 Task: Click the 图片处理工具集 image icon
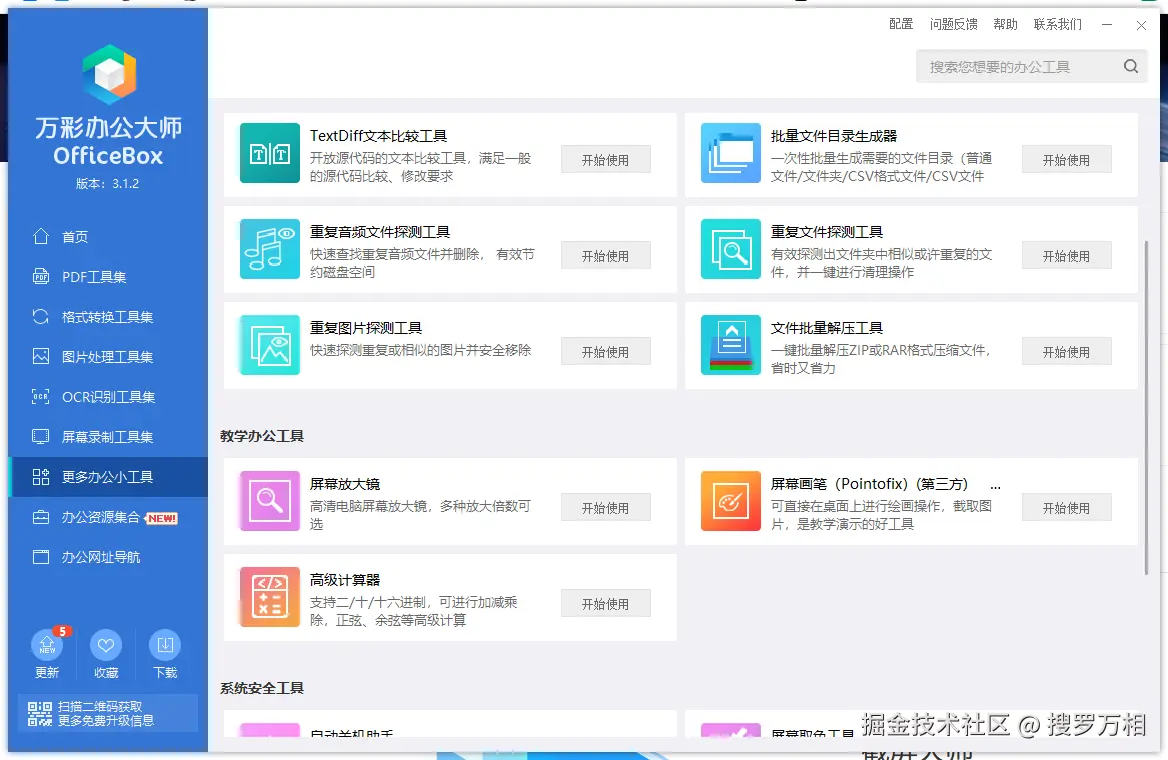41,356
